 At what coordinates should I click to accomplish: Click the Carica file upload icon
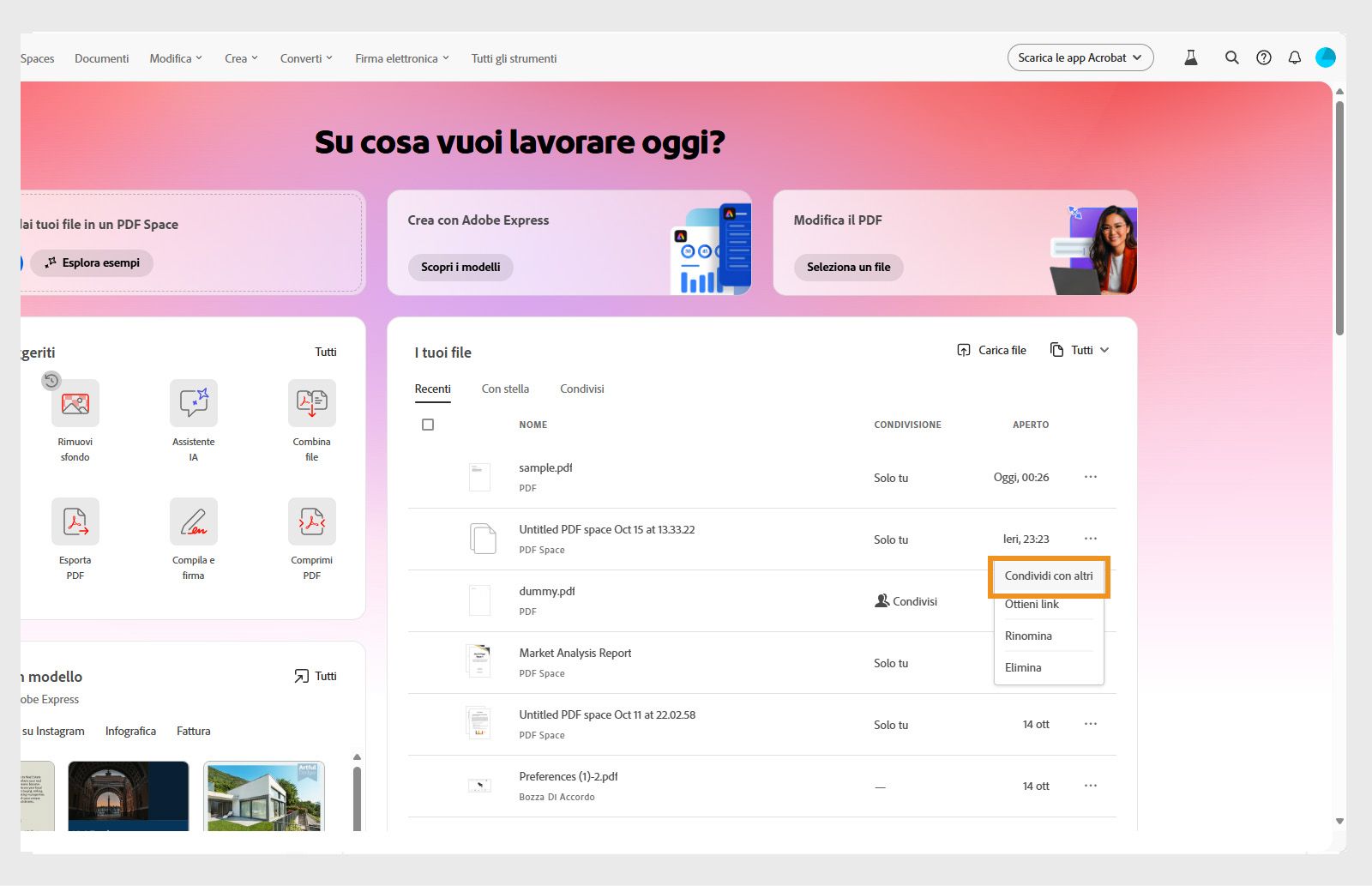(x=963, y=350)
